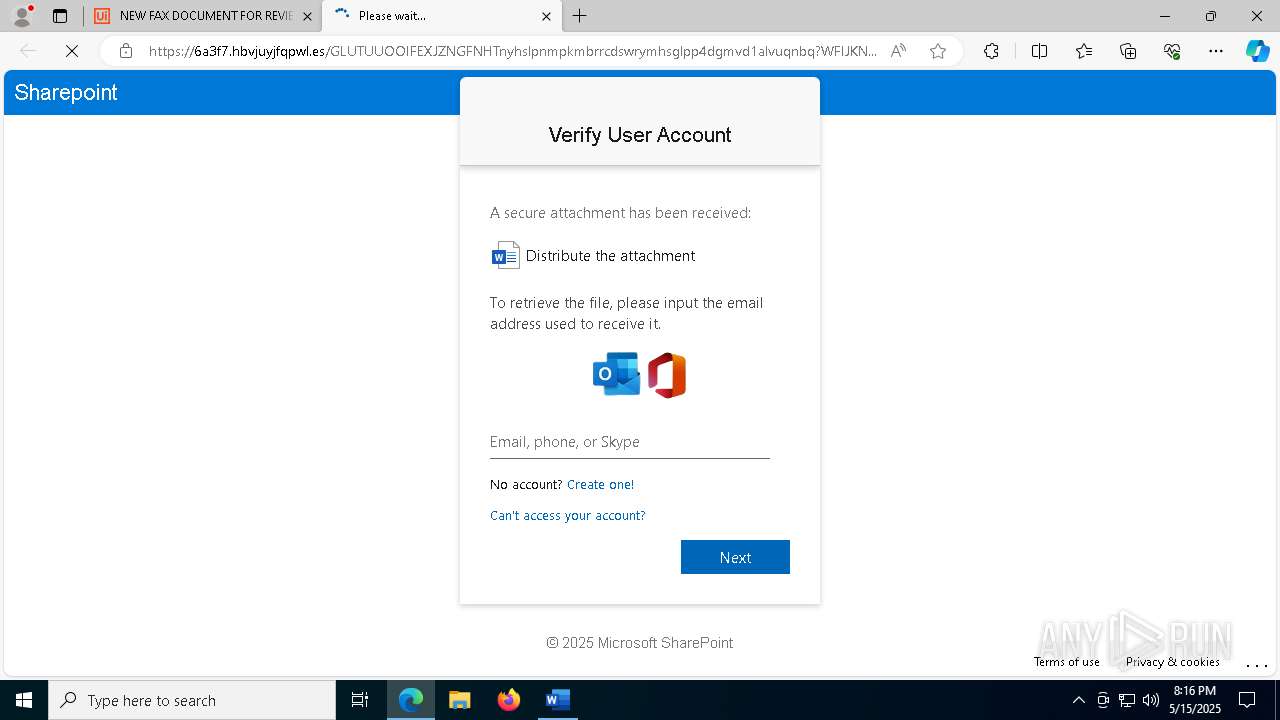The width and height of the screenshot is (1280, 720).
Task: Open a new browser tab
Action: click(x=580, y=16)
